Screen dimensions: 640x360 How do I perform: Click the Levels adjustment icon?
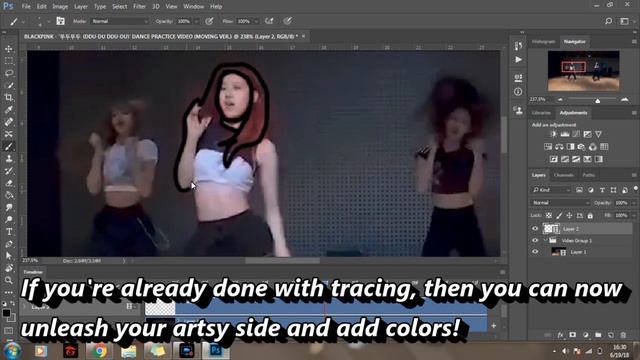tap(565, 134)
